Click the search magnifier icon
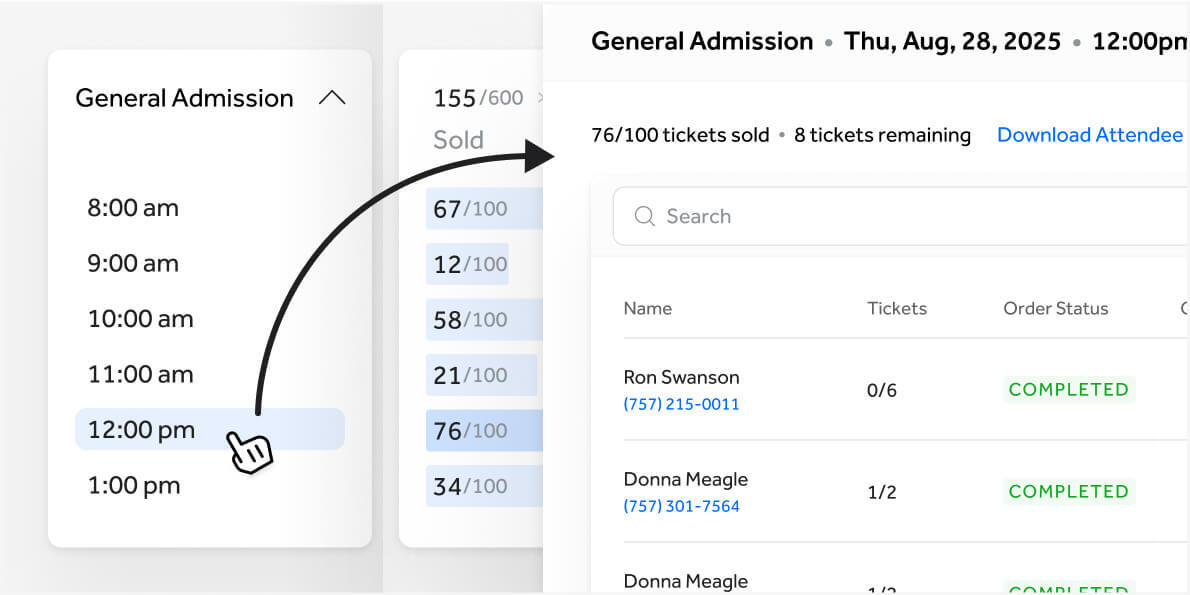 644,216
